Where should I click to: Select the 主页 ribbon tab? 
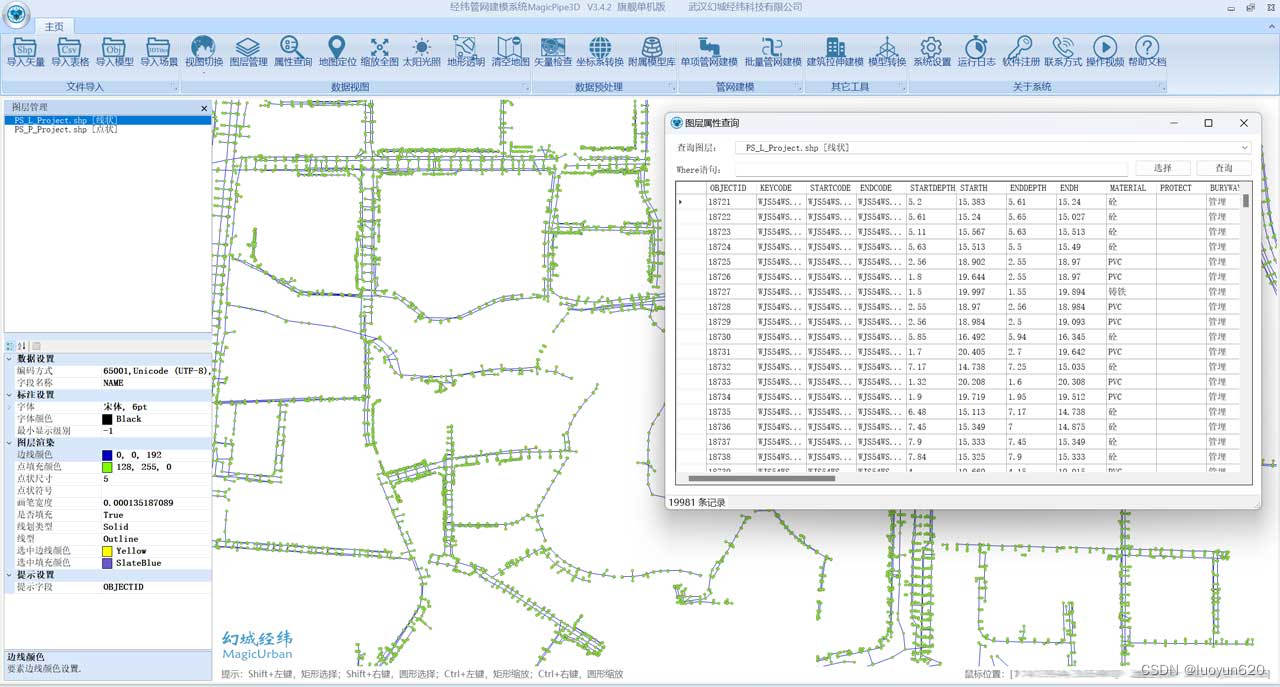coord(54,26)
